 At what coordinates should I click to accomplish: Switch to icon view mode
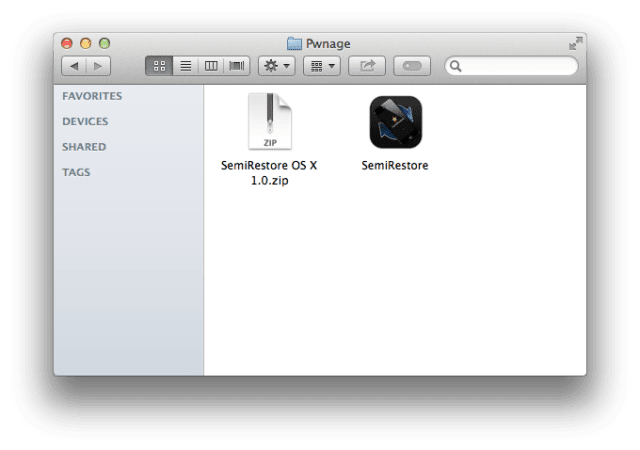[x=159, y=66]
